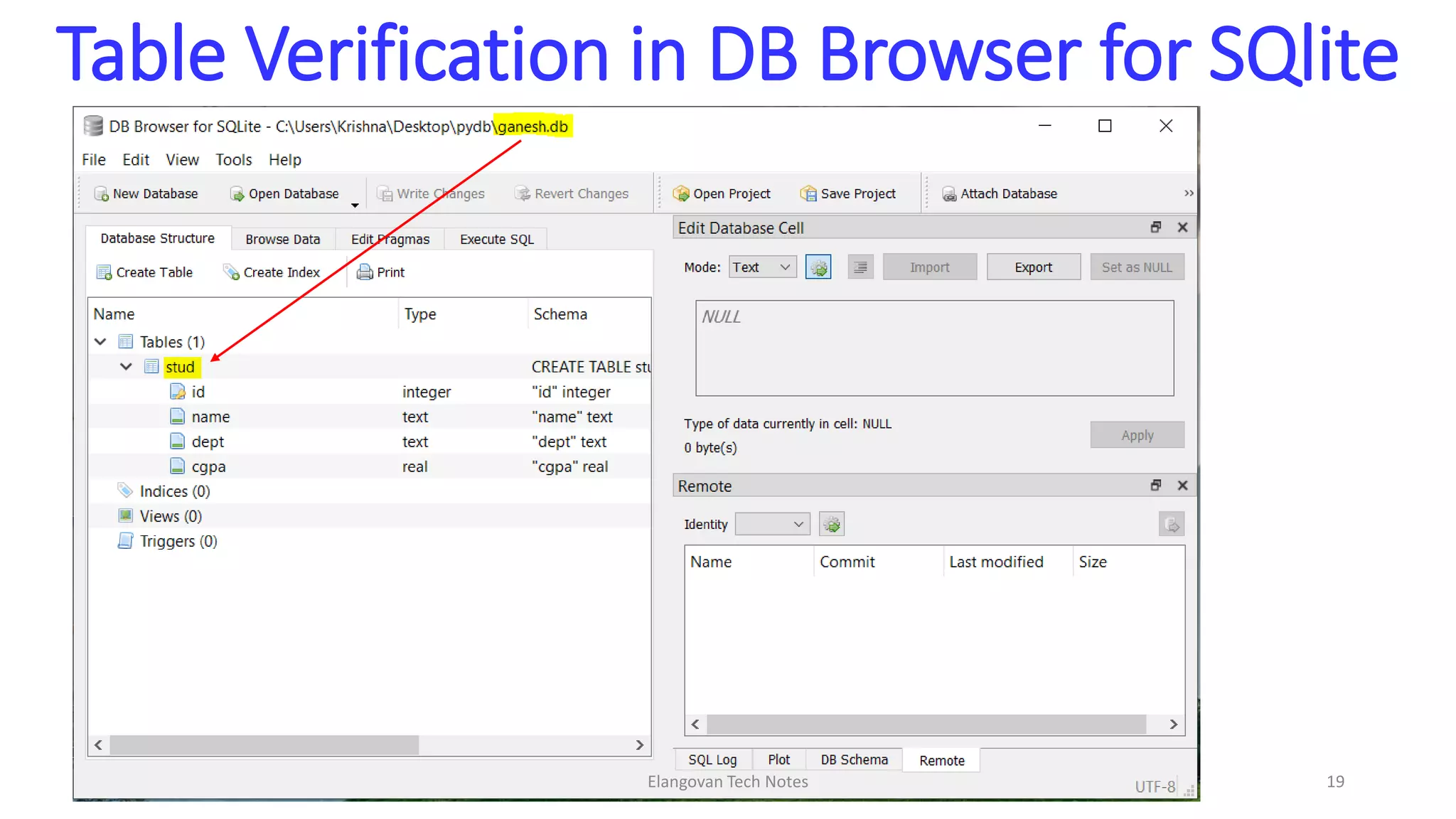The image size is (1456, 819).
Task: Close the Edit Database Cell panel
Action: tap(1182, 227)
